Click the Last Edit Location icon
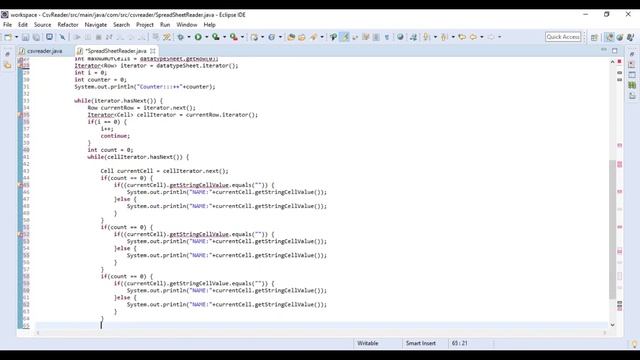Image resolution: width=640 pixels, height=360 pixels. click(x=462, y=37)
